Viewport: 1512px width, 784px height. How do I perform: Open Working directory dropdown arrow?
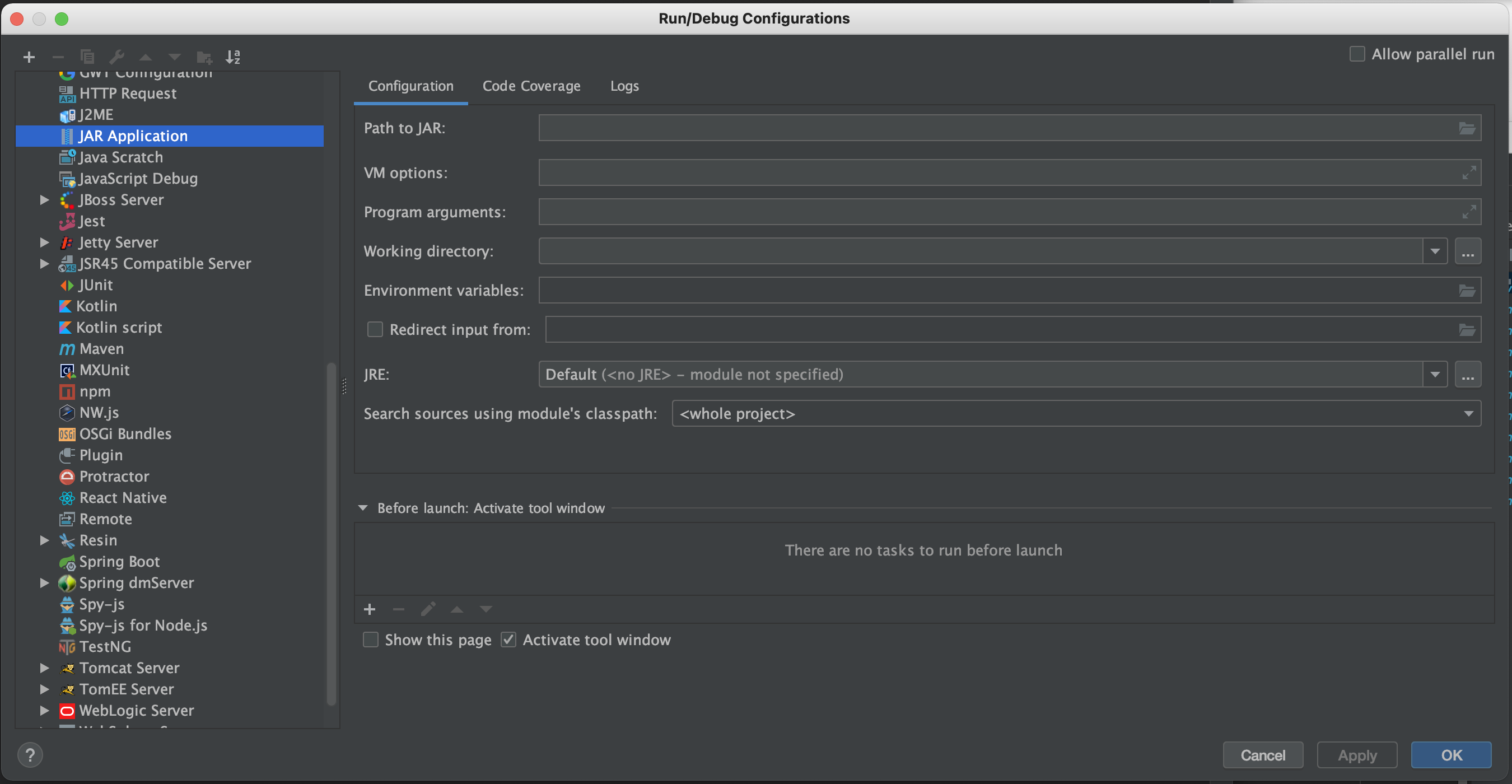(x=1435, y=251)
